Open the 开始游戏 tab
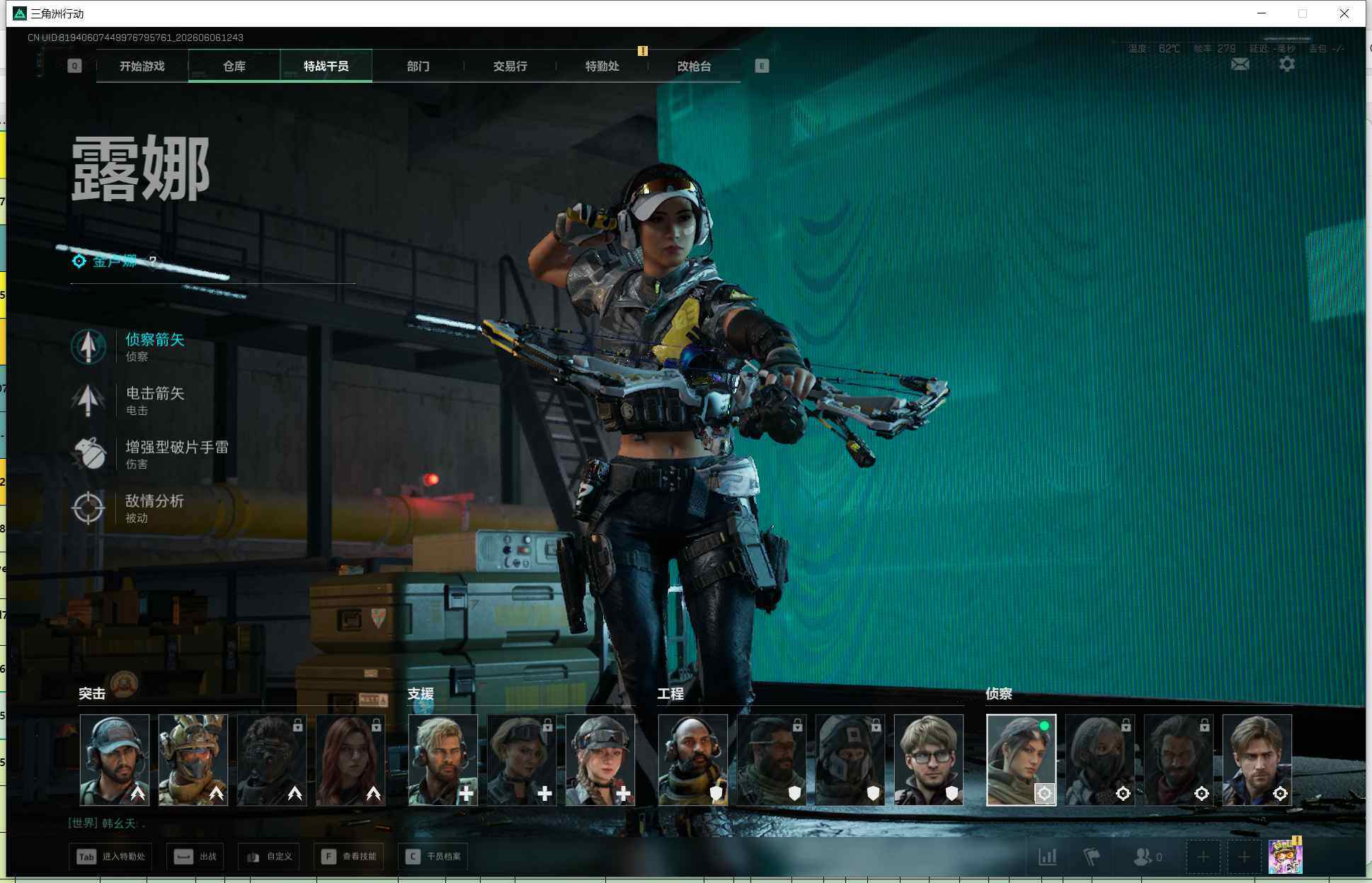Image resolution: width=1372 pixels, height=883 pixels. pyautogui.click(x=142, y=66)
